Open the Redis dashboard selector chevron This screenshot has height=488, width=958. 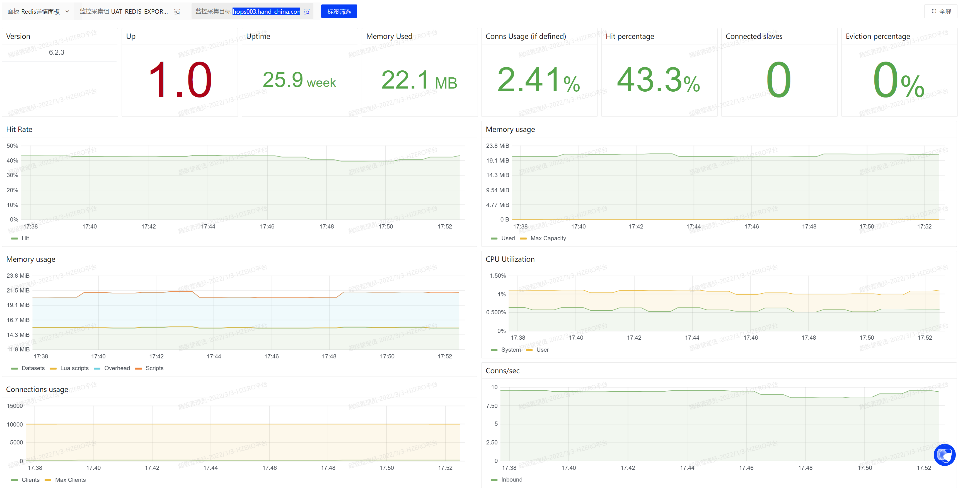click(66, 11)
